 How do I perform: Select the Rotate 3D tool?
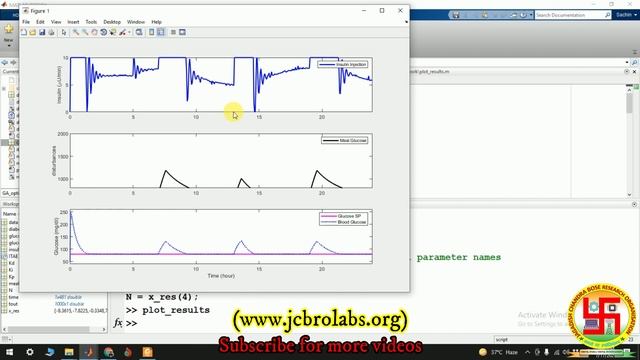pyautogui.click(x=103, y=32)
